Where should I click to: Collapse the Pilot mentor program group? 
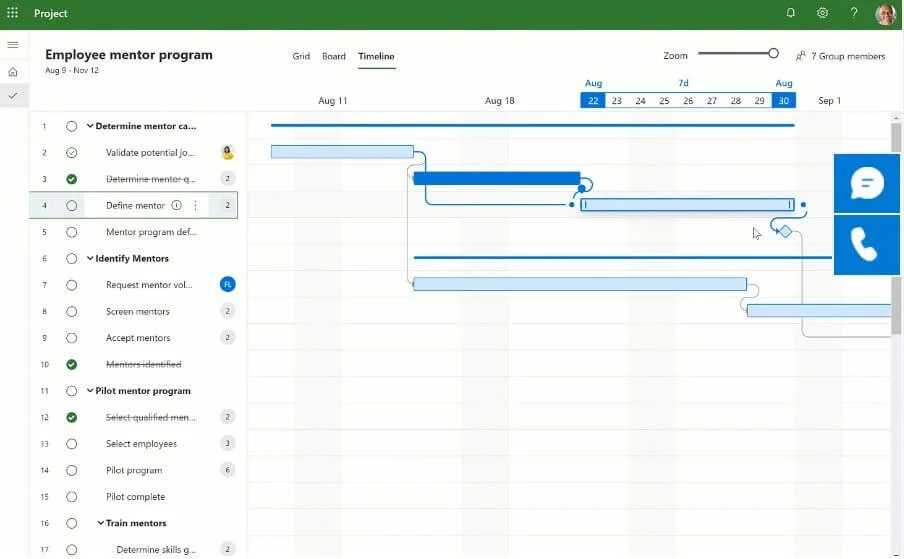pos(90,391)
